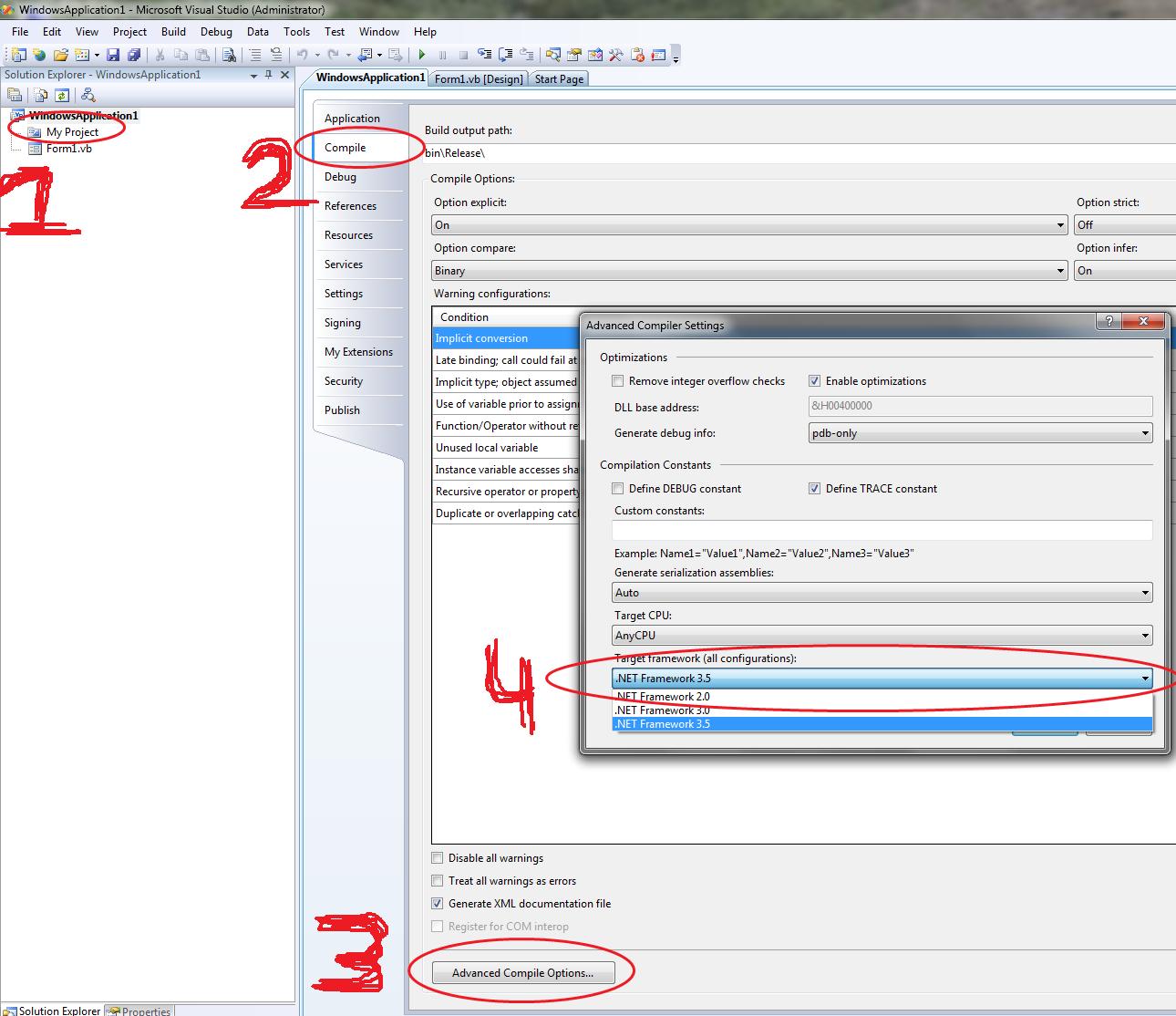Click the Refresh icon in Solution Explorer
Screen dimensions: 1176x1016
click(x=62, y=95)
